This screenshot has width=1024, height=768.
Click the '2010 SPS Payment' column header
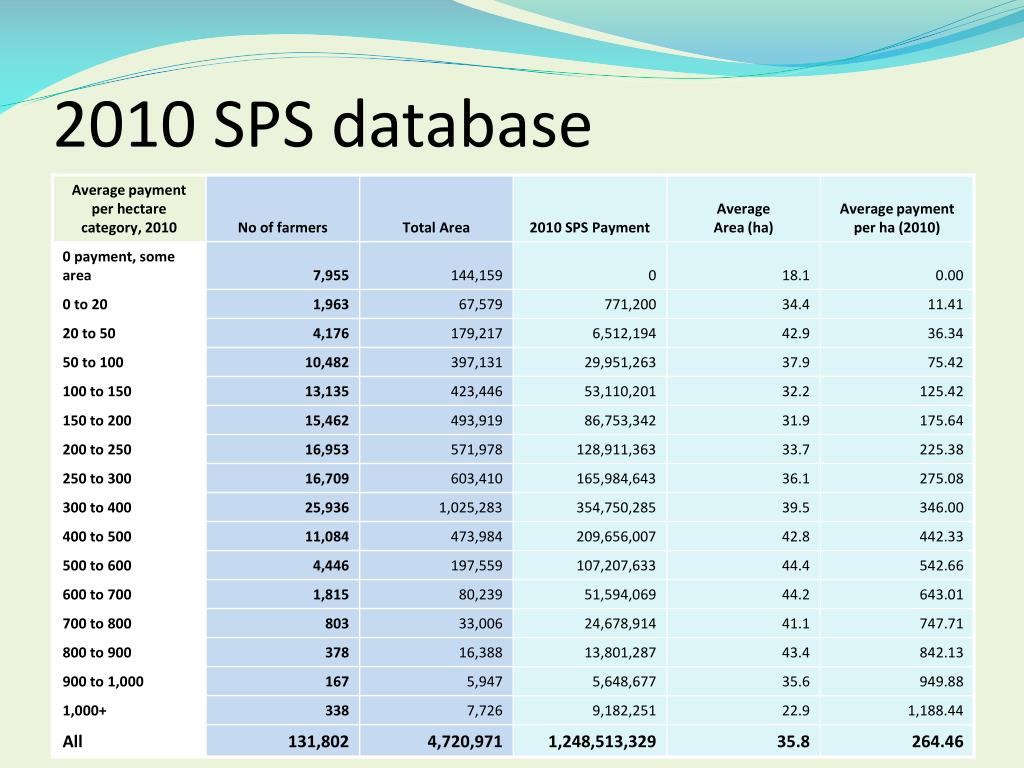click(589, 227)
